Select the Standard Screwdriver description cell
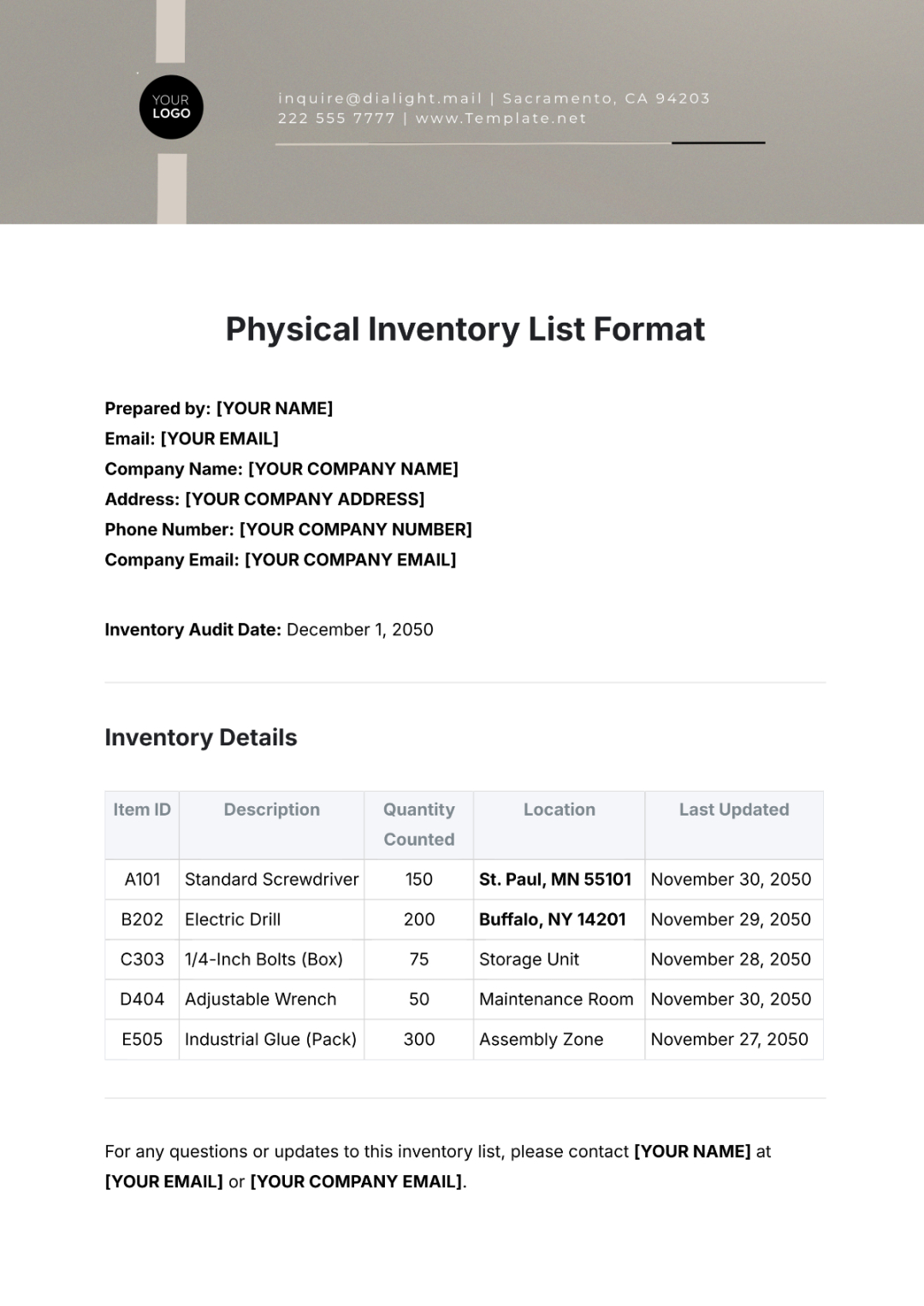Image resolution: width=924 pixels, height=1306 pixels. coord(271,880)
